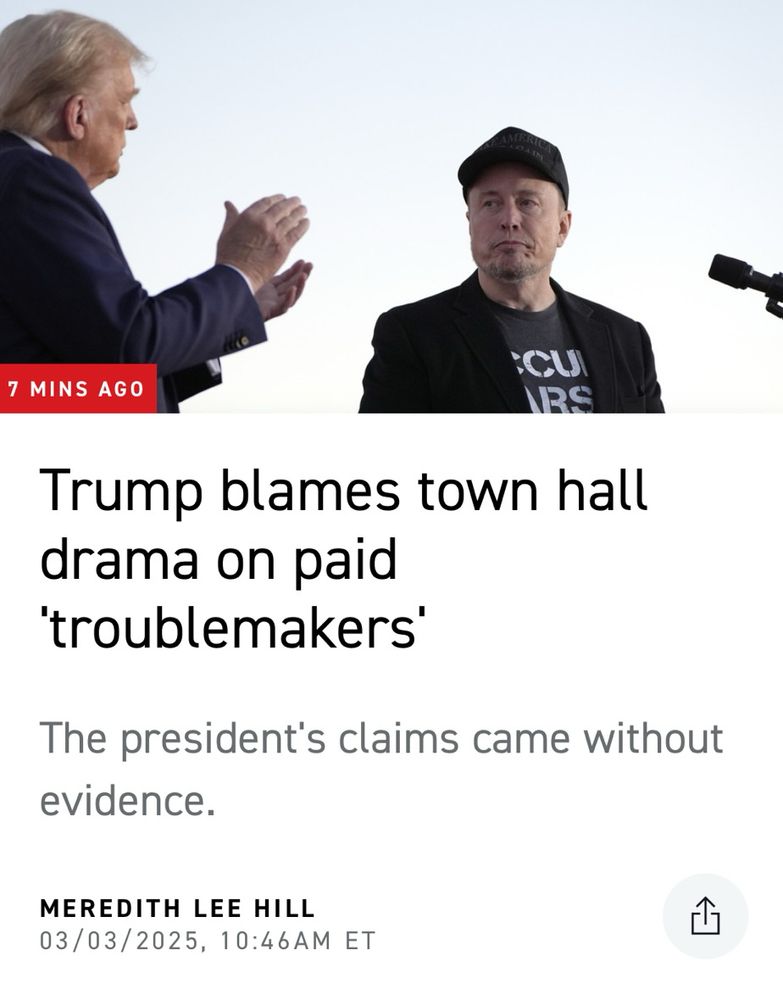Click the 03/03/2025 publication date

[119, 941]
